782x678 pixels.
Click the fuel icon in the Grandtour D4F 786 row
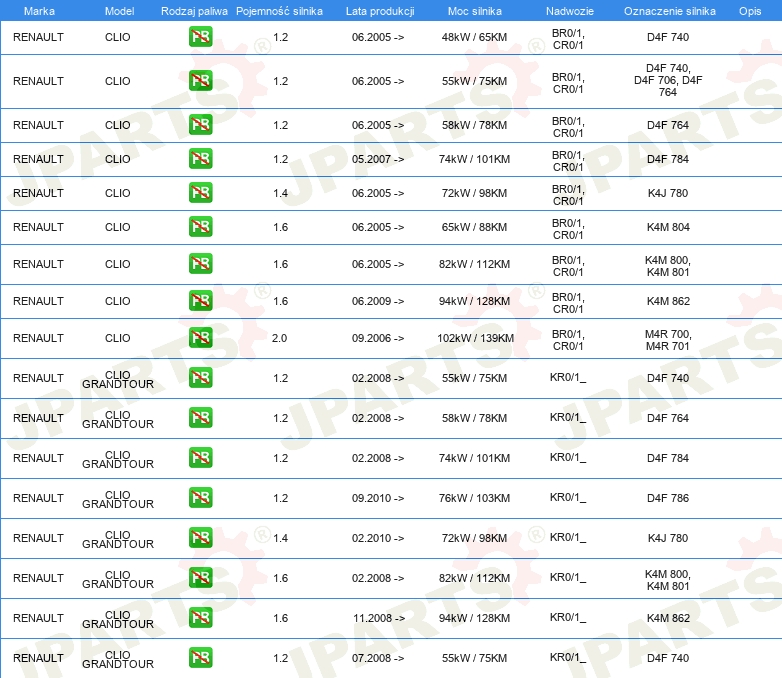click(200, 497)
